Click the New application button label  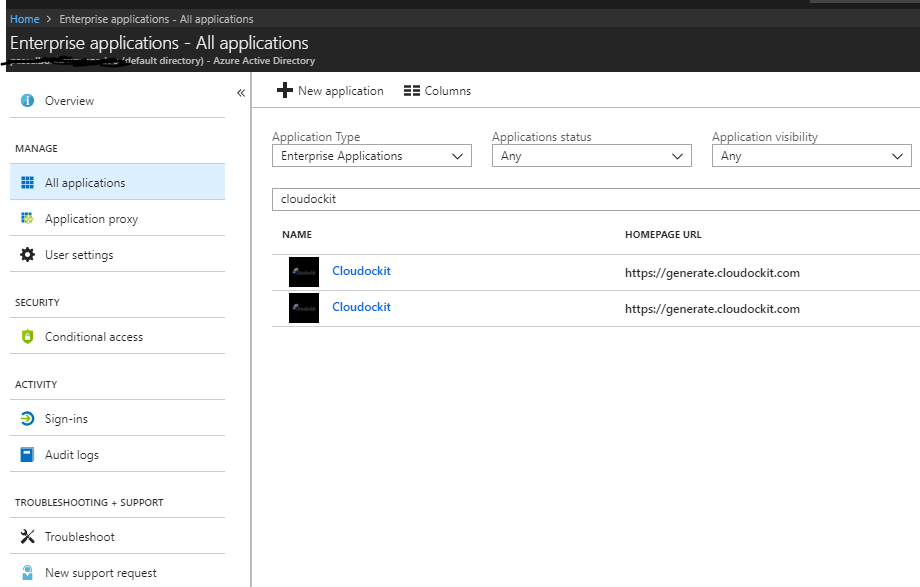pos(340,90)
